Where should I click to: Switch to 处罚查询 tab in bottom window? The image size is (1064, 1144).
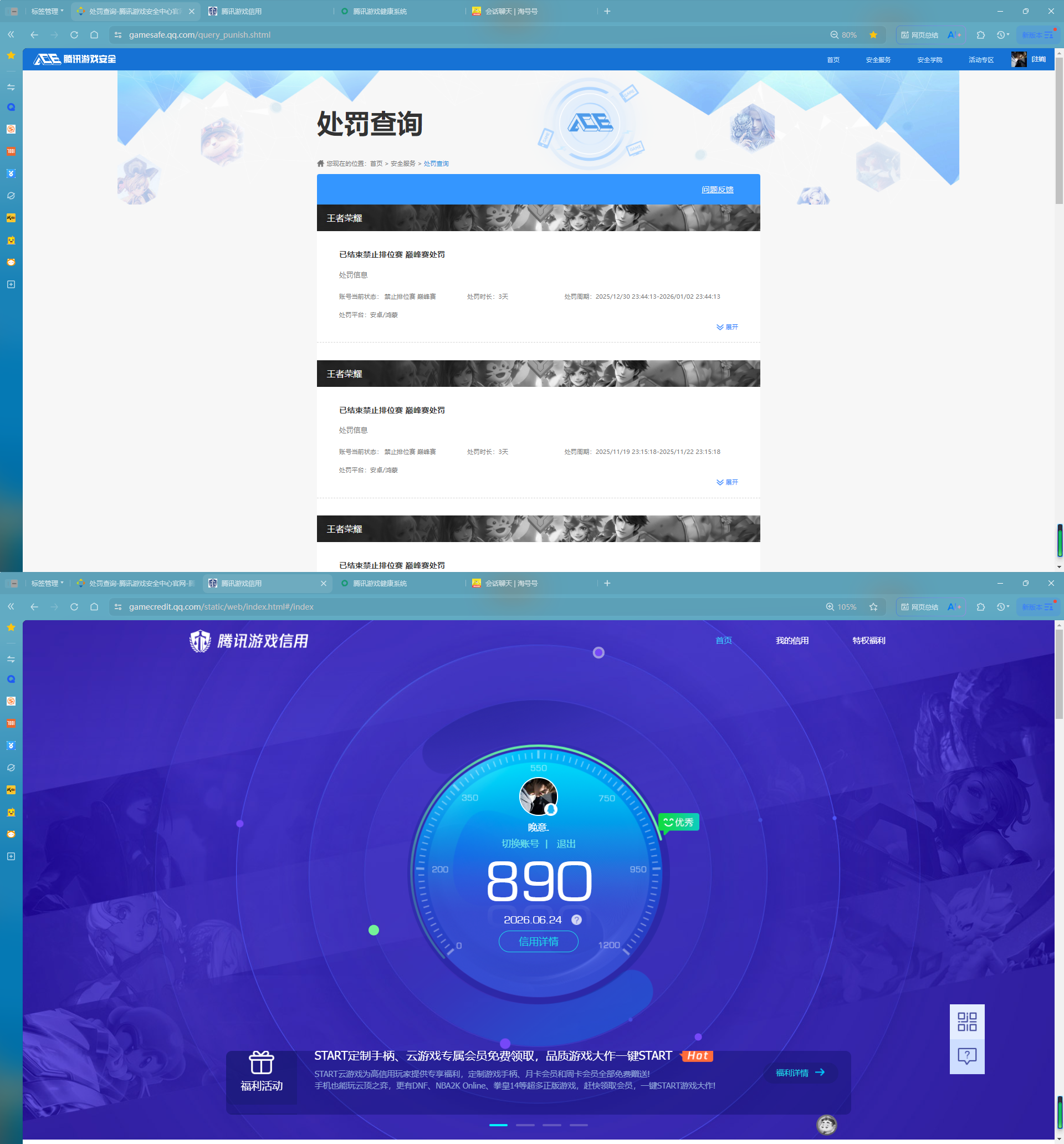[136, 583]
